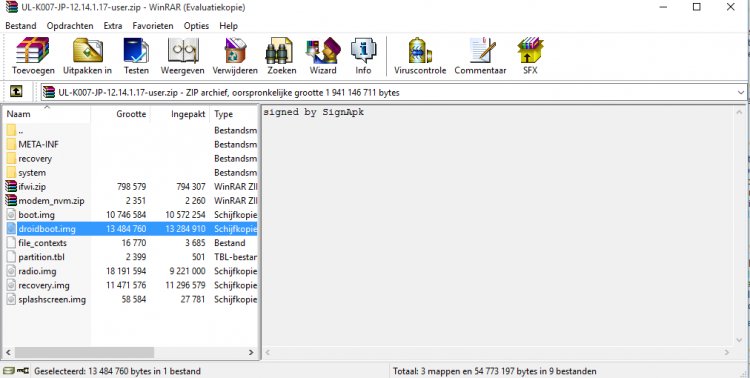Viewport: 750px width, 378px height.
Task: Launch the Wizard tool
Action: pos(323,56)
